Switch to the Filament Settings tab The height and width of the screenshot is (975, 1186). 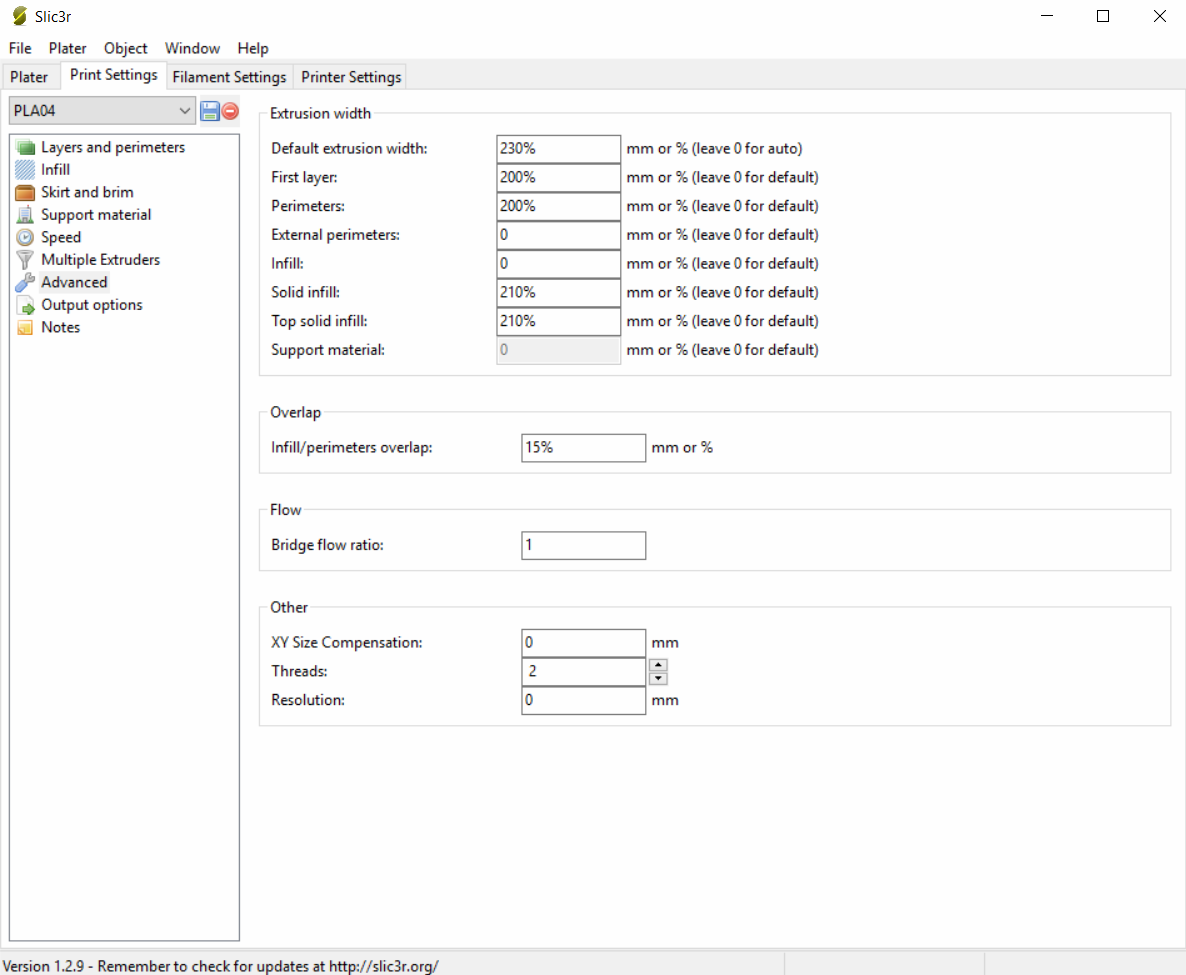point(229,77)
